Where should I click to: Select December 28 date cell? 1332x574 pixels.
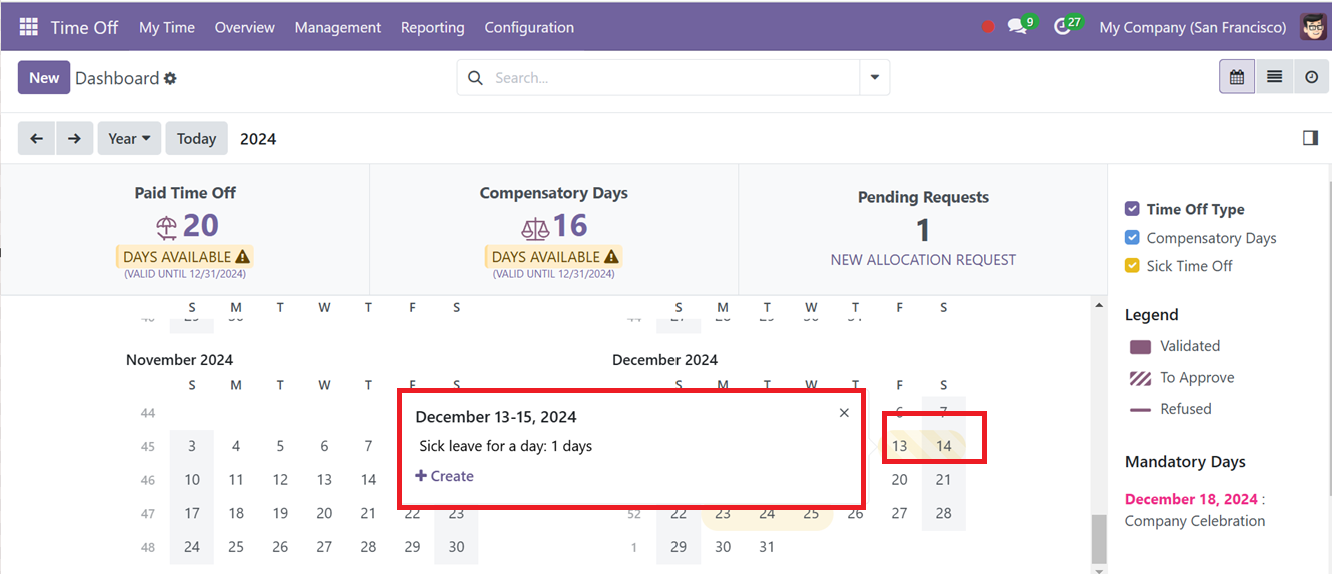coord(944,514)
